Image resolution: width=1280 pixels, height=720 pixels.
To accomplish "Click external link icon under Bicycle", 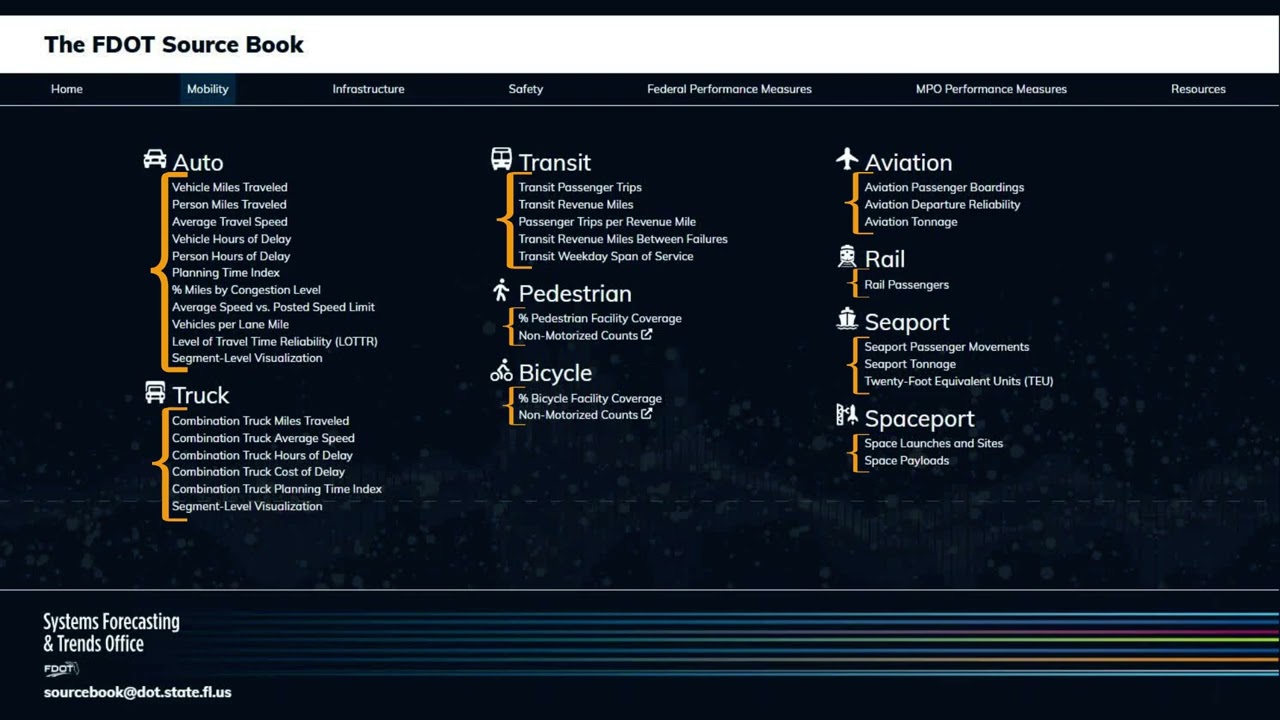I will [647, 414].
